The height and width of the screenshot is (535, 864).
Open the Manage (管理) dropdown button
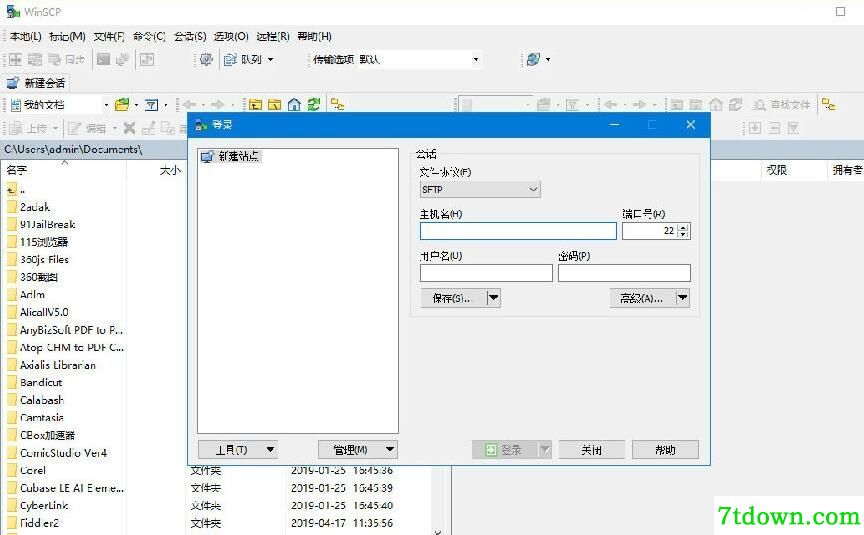click(358, 450)
